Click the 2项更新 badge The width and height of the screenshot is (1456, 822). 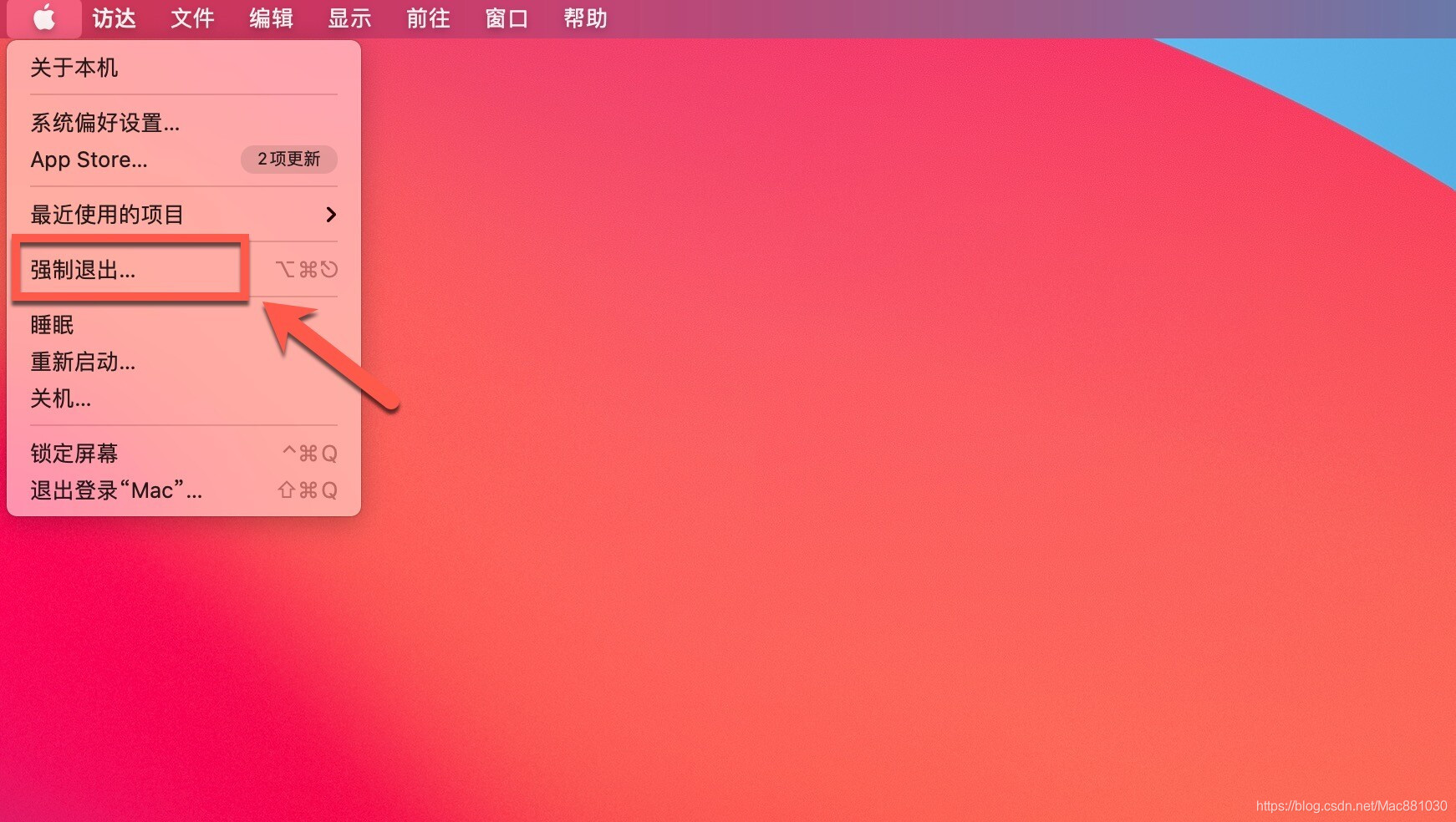[289, 159]
